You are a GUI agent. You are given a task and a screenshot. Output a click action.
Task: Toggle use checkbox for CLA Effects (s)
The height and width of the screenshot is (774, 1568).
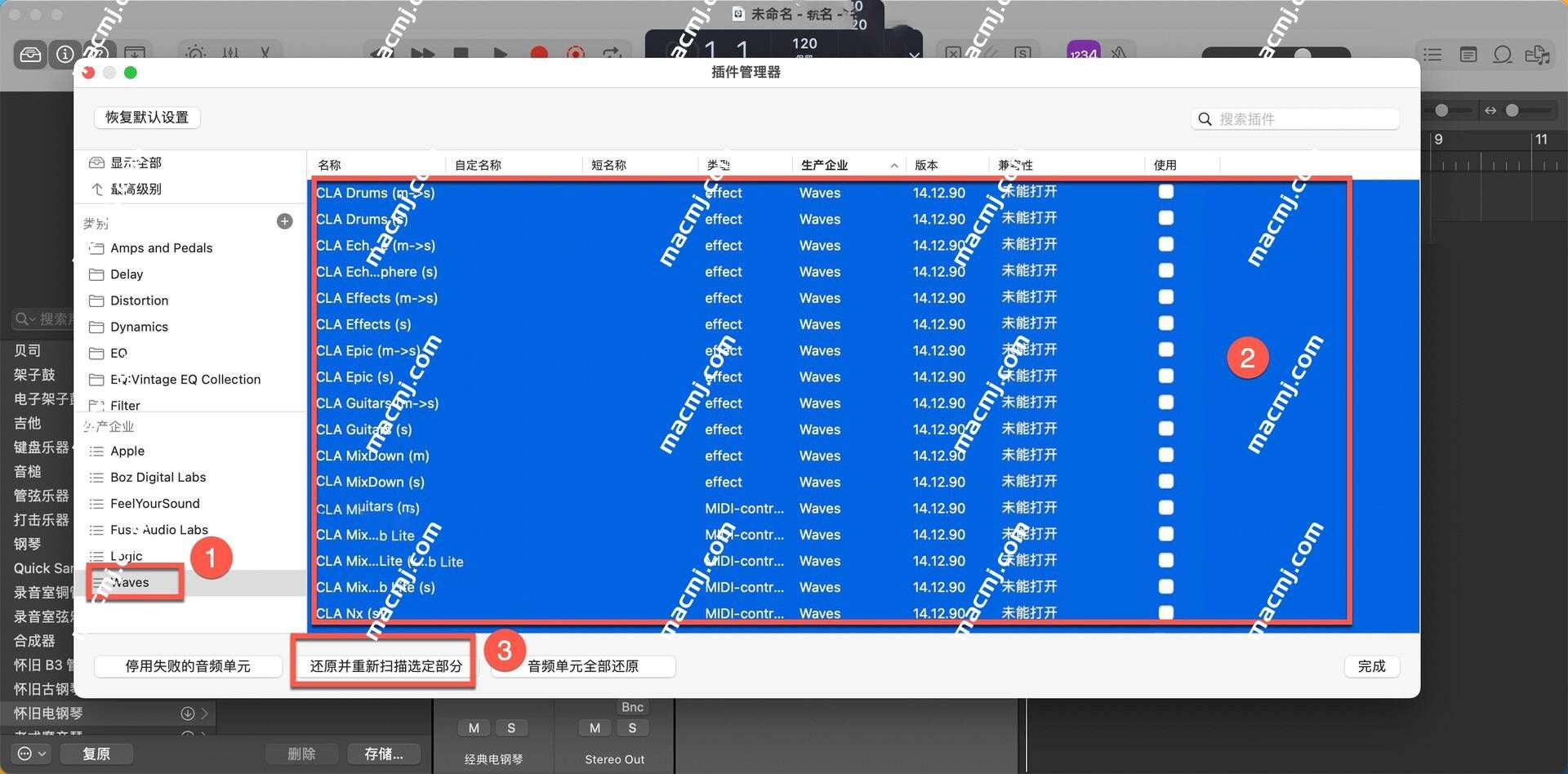[x=1166, y=323]
